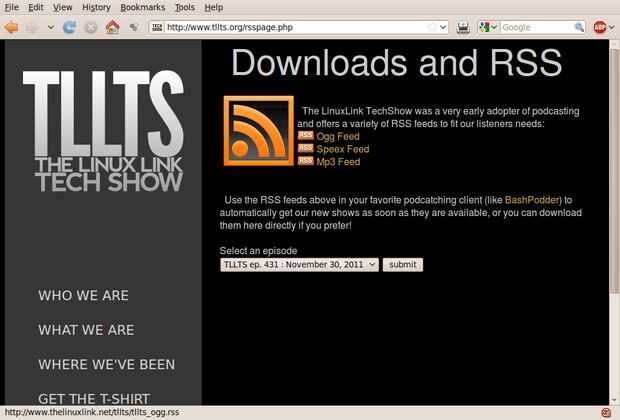Open the Mp3 Feed link

pyautogui.click(x=338, y=162)
